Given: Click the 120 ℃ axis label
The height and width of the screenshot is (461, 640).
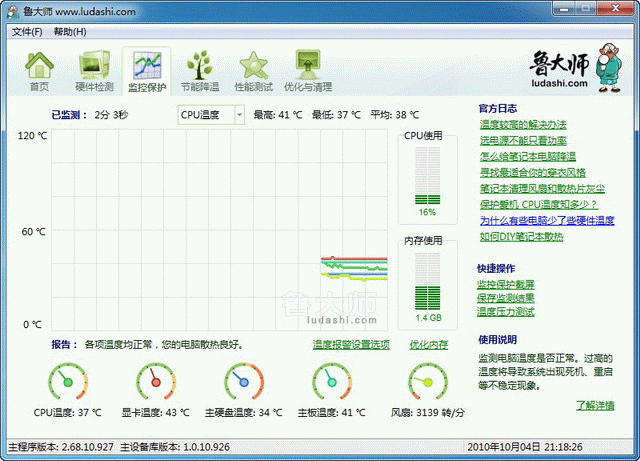Looking at the screenshot, I should [x=33, y=136].
